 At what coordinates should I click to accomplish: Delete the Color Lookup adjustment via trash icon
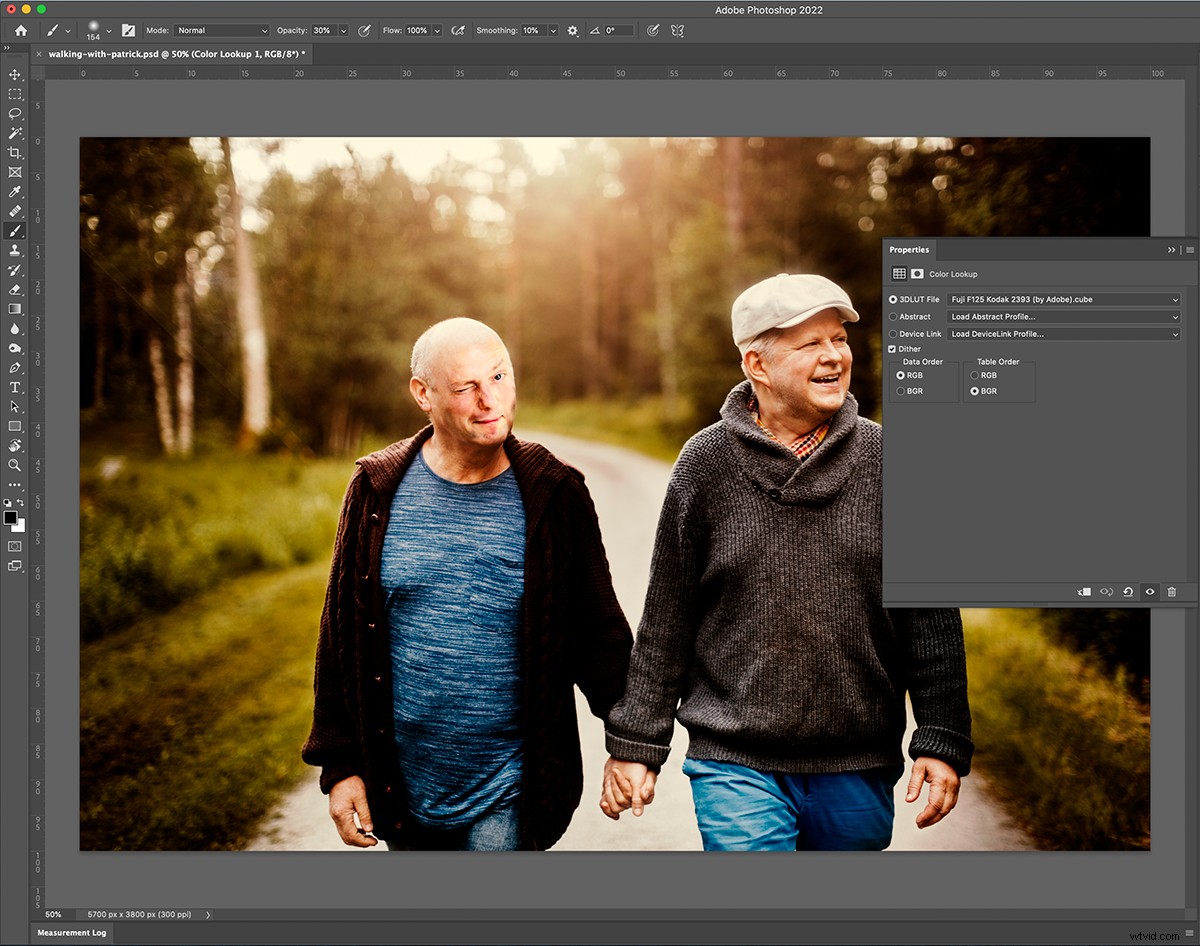coord(1172,591)
